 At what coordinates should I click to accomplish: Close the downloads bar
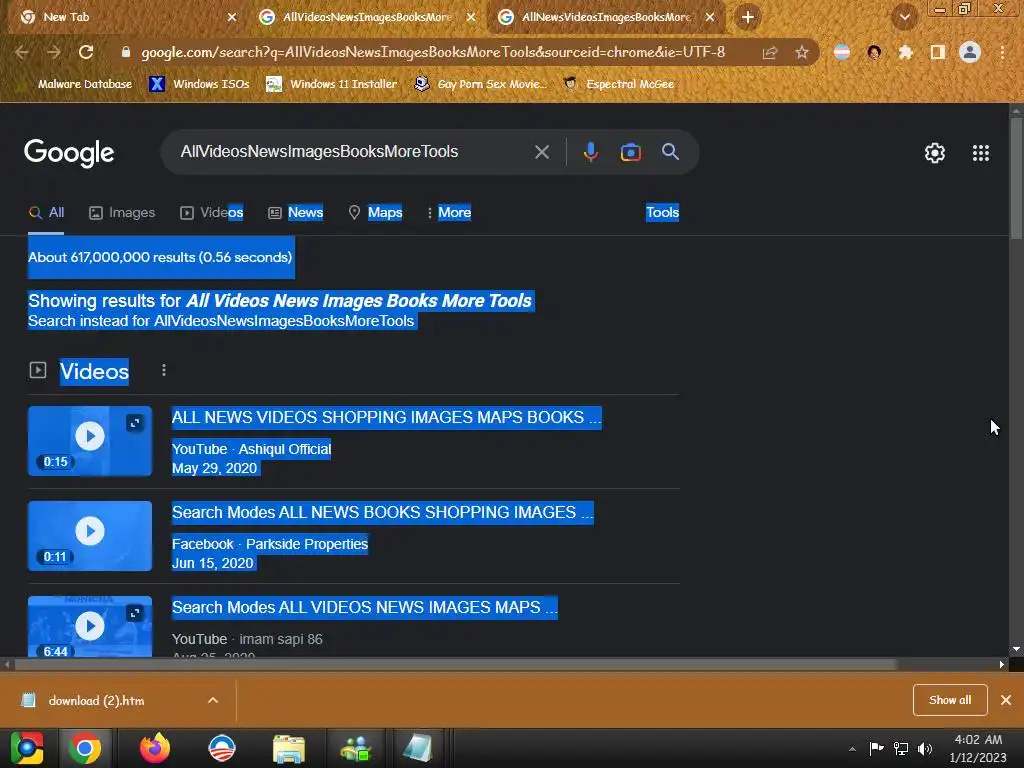pos(1006,700)
